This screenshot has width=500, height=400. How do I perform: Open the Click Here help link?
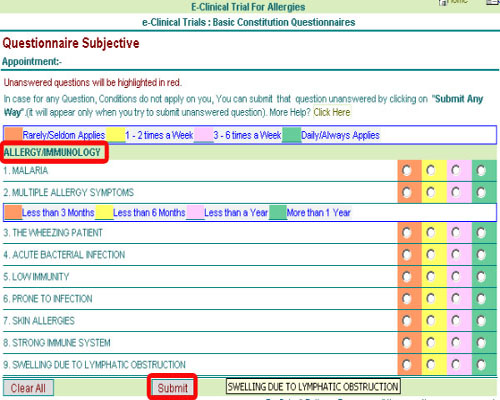coord(332,112)
